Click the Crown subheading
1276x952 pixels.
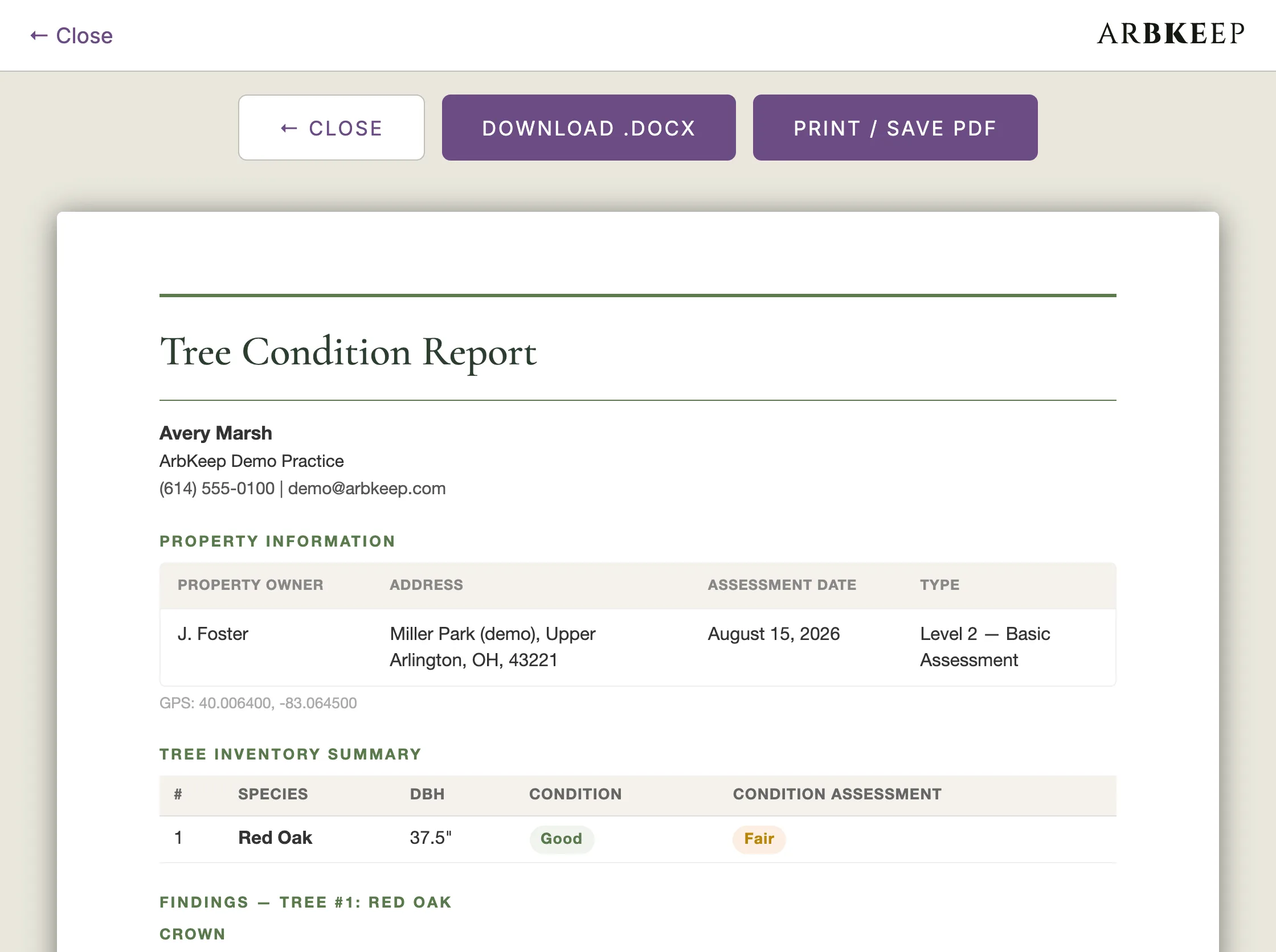(193, 934)
